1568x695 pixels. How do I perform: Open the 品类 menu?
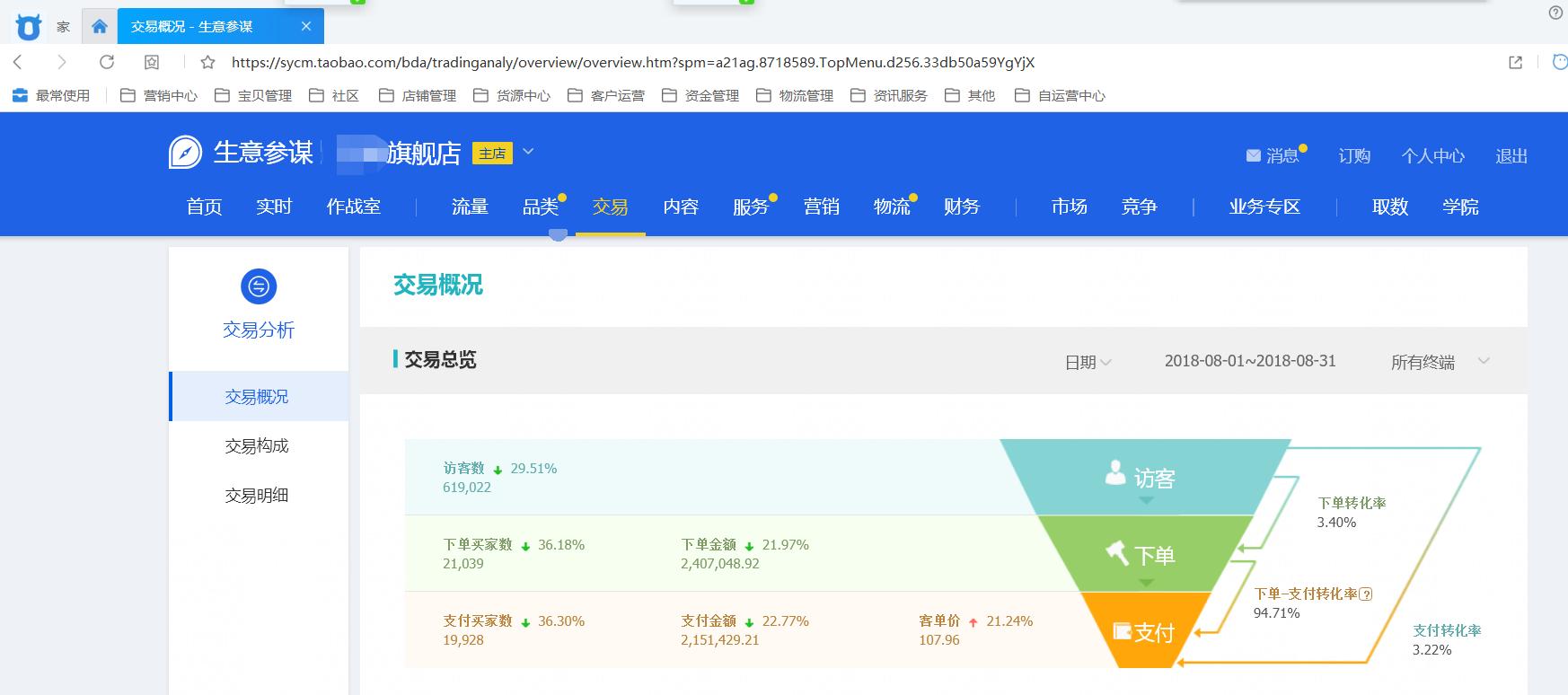[541, 207]
